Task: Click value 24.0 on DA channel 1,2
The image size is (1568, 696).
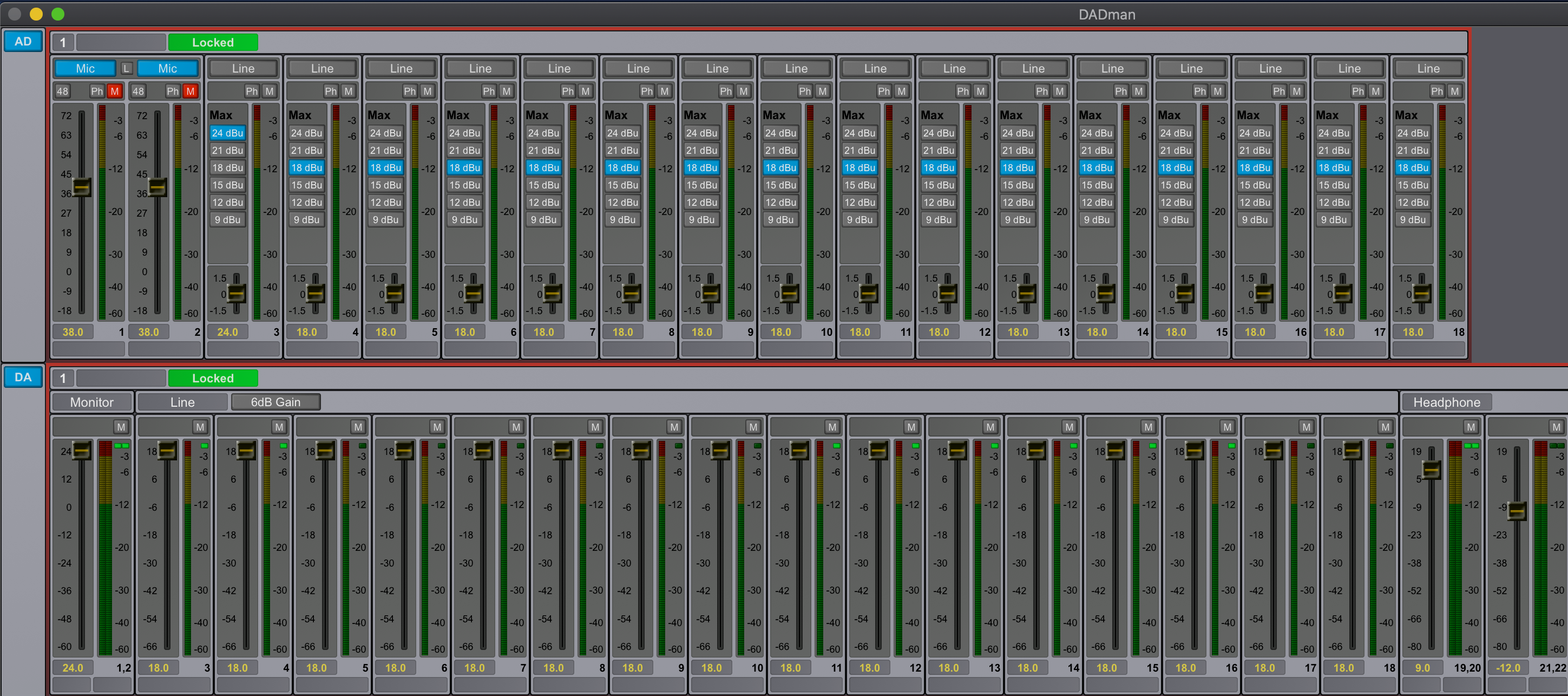Action: 73,667
